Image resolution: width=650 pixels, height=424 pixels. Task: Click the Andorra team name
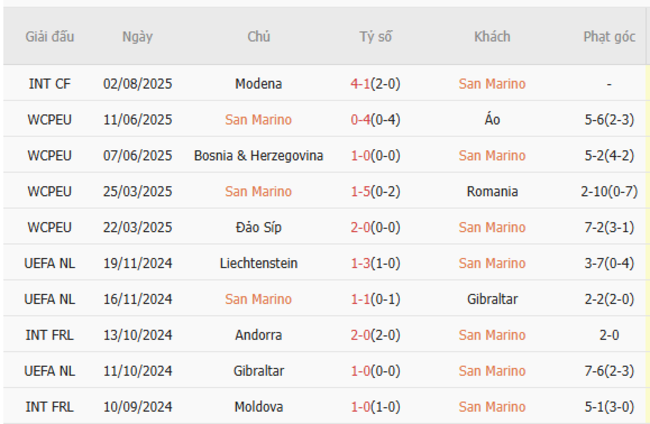pos(259,335)
